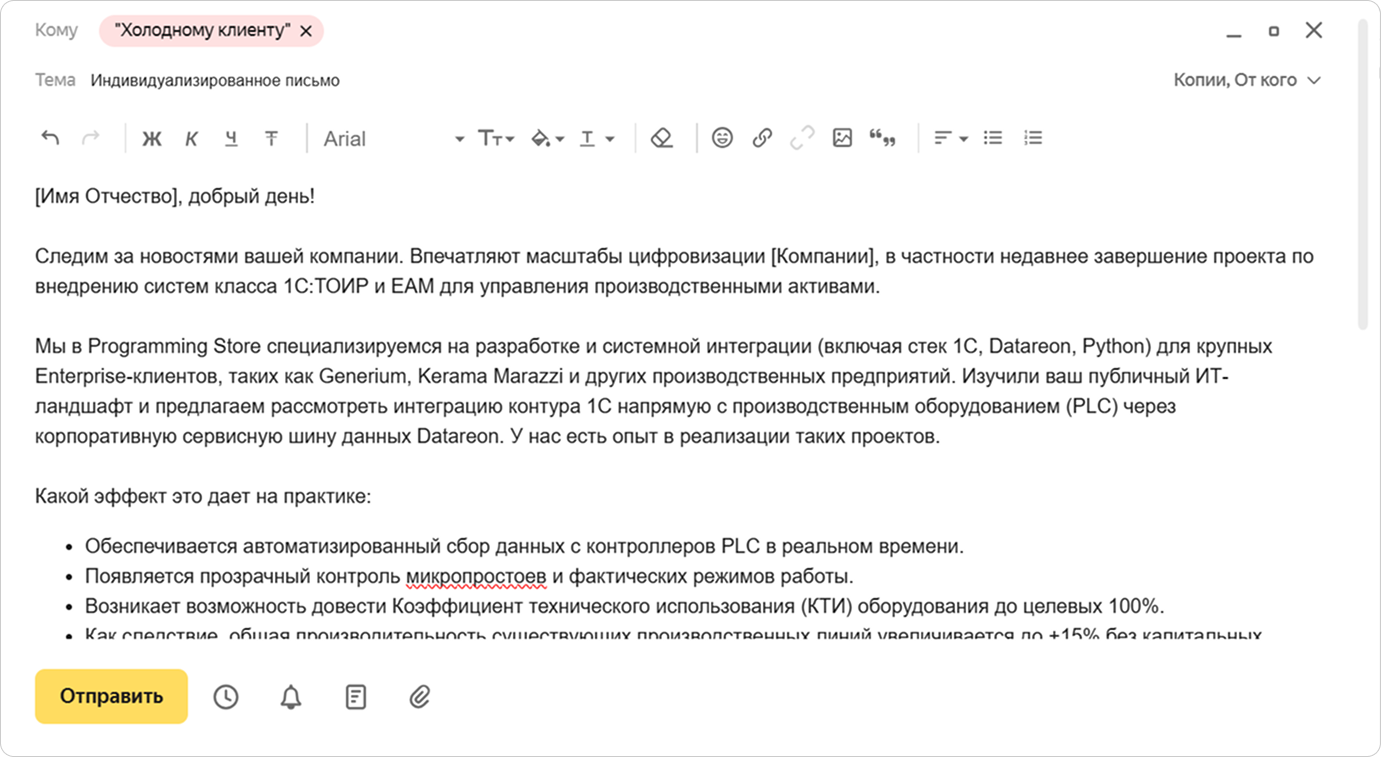Click the line "Какой эффект это дает на практике:"
Screen dimensions: 1381x757
pyautogui.click(x=203, y=497)
